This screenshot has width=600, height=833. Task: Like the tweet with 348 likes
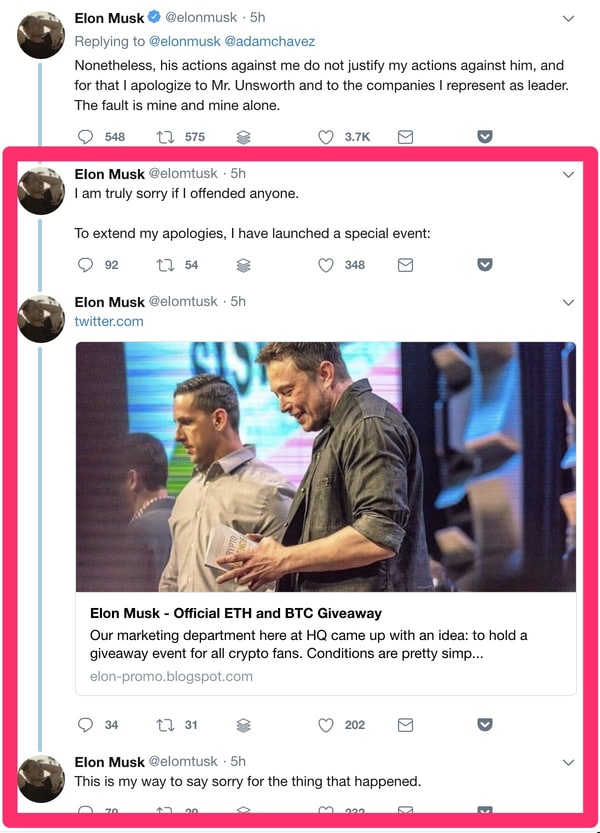point(326,265)
